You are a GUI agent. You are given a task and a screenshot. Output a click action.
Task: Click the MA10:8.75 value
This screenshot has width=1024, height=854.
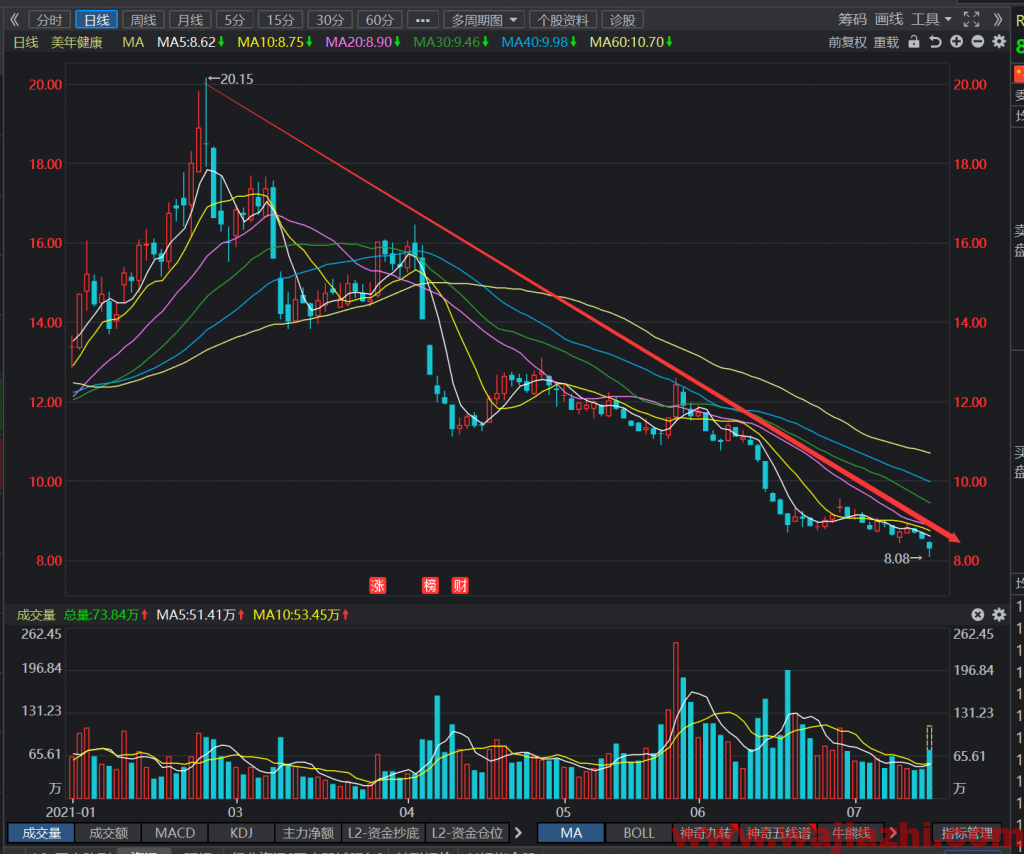point(275,42)
